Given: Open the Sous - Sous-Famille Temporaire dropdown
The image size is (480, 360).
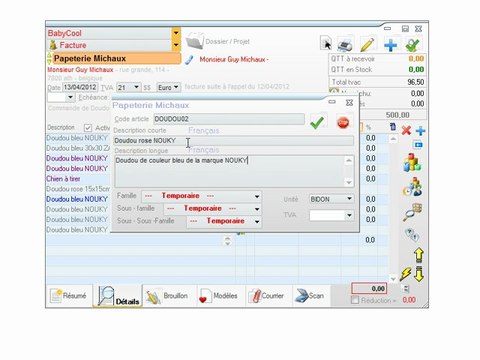Looking at the screenshot, I should [257, 221].
